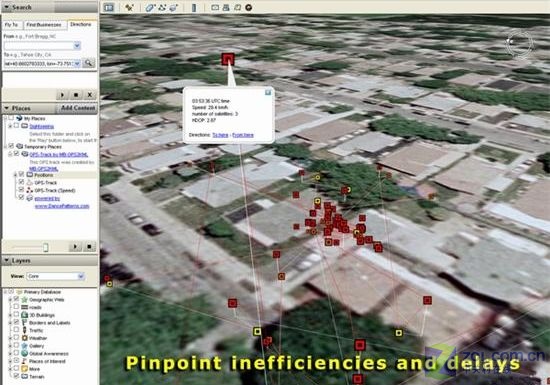
Task: Click the Borders and Labels flag icon
Action: (x=25, y=323)
